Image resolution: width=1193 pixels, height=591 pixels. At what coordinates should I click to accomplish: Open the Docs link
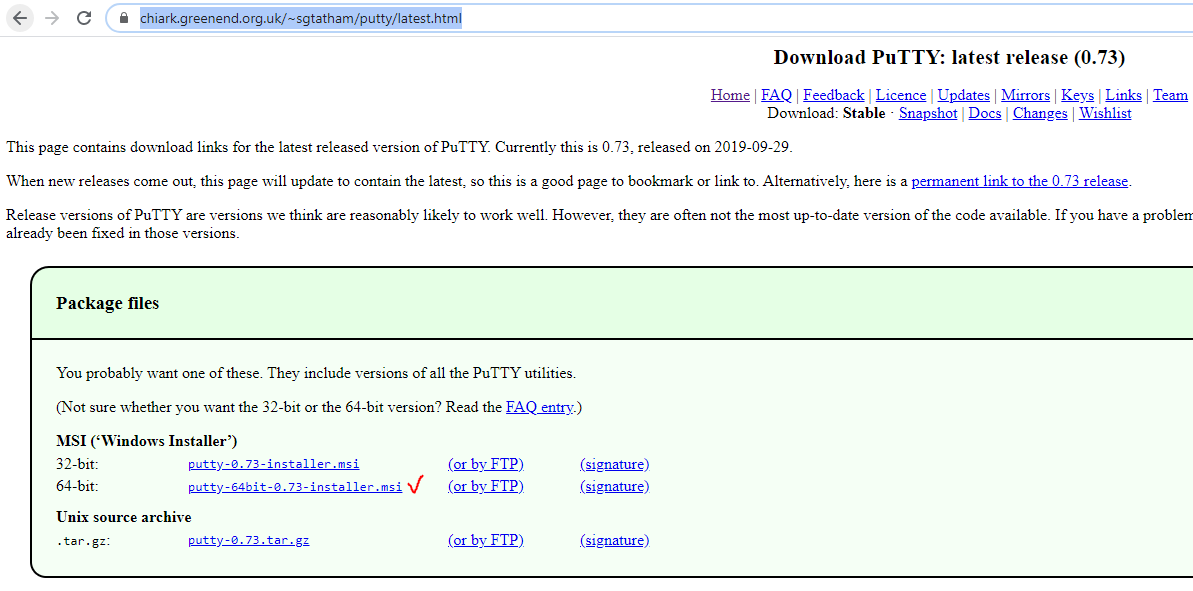pyautogui.click(x=985, y=113)
